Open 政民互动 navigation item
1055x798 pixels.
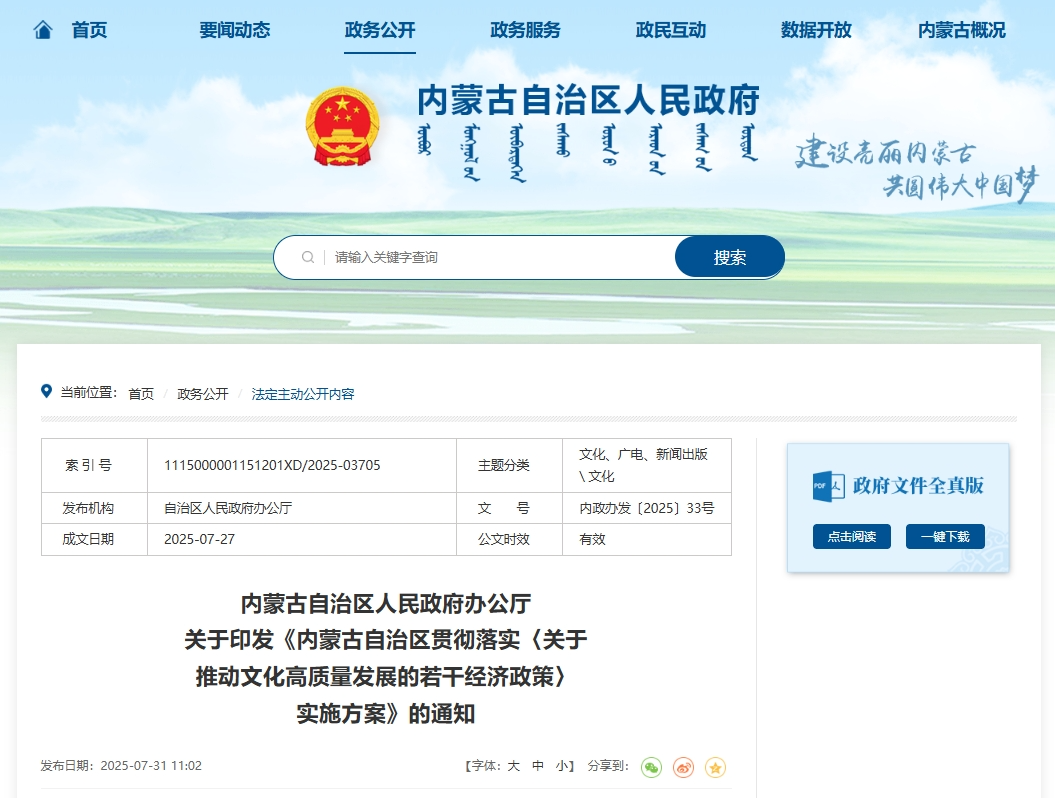click(x=671, y=30)
